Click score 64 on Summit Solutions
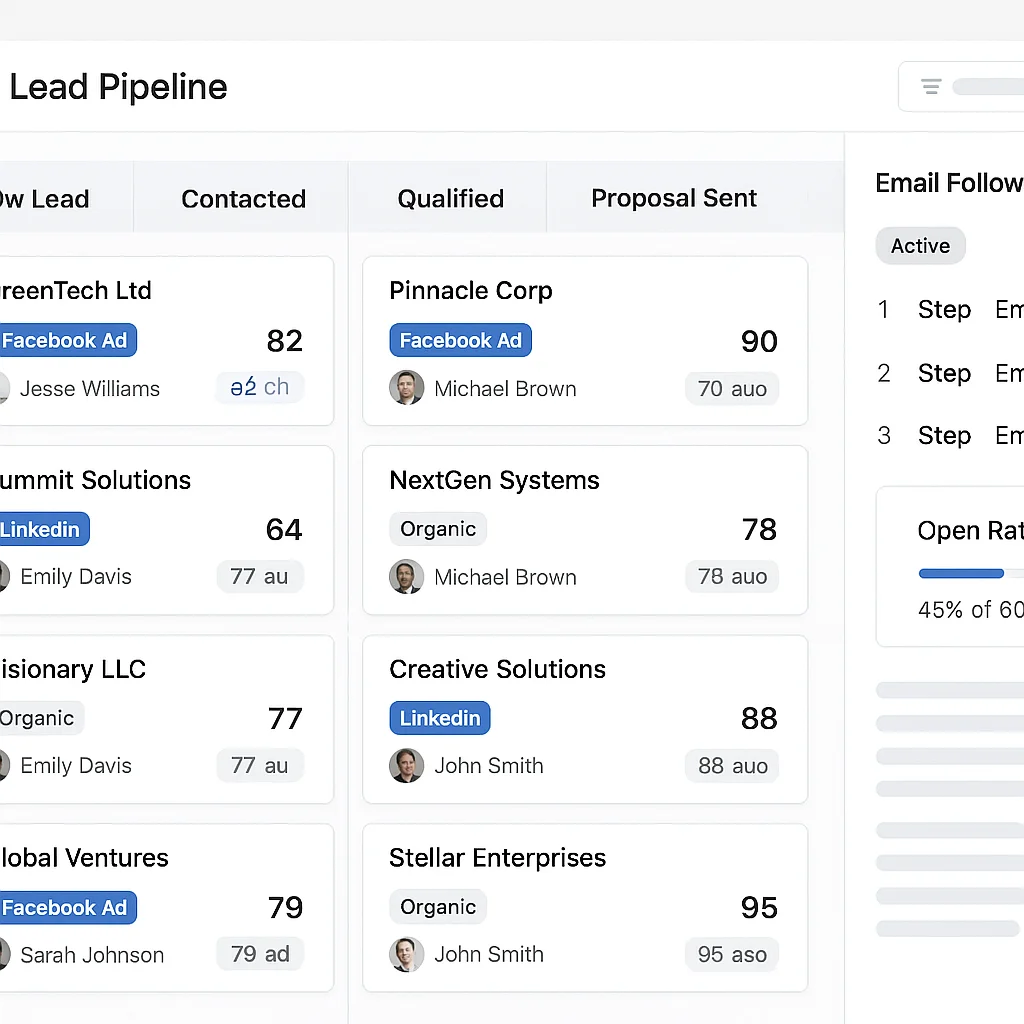 [283, 529]
